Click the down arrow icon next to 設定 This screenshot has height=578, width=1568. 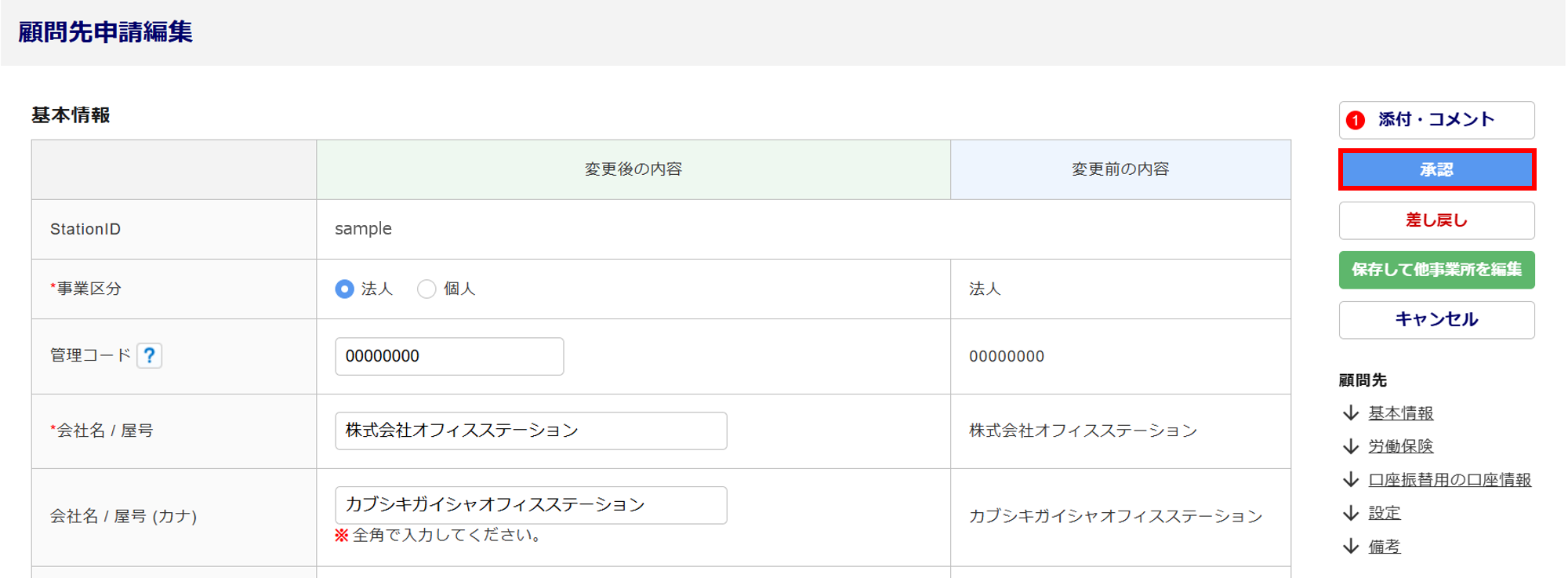point(1351,513)
